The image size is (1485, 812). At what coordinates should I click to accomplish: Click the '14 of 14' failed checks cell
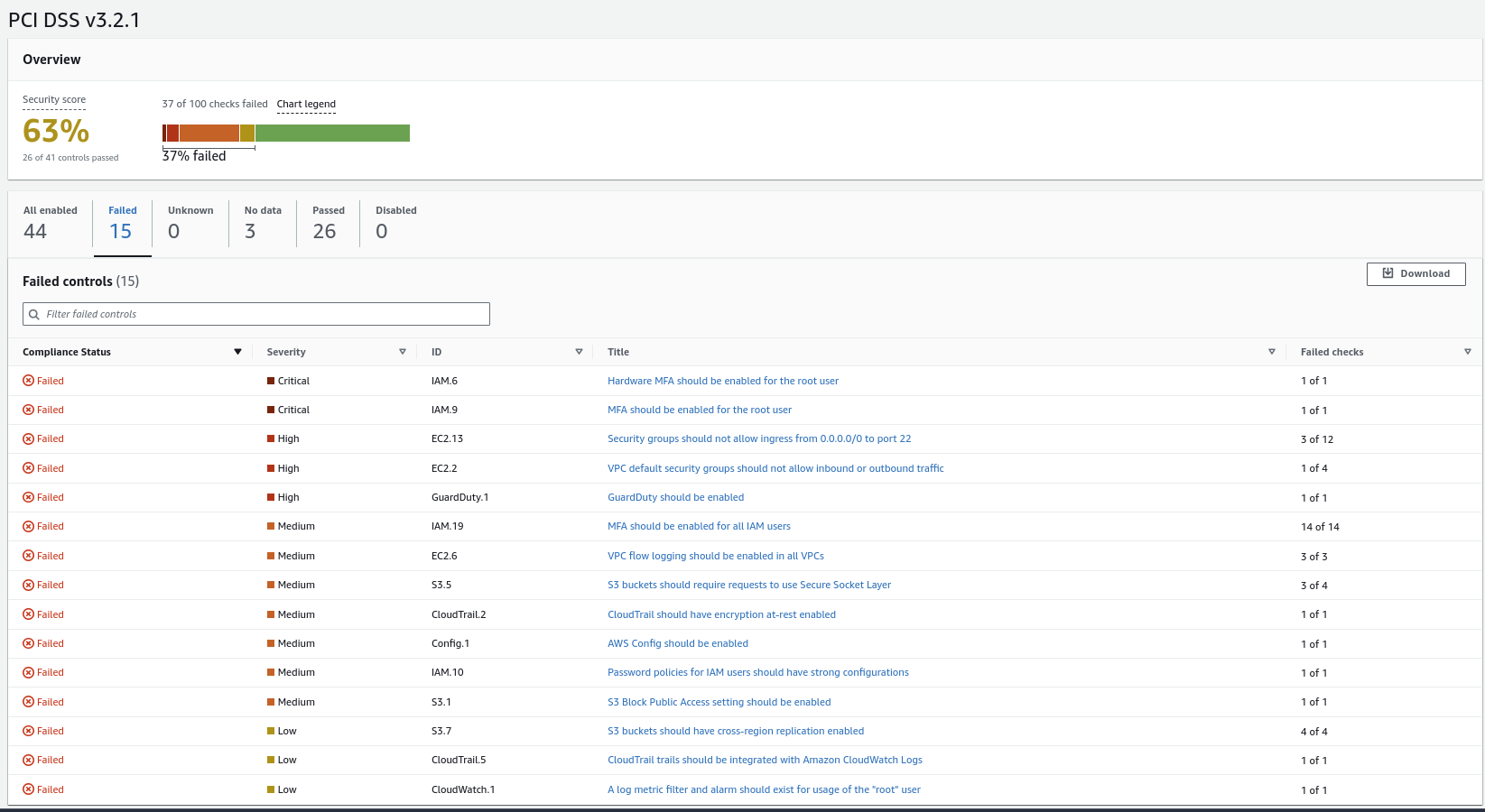point(1320,527)
